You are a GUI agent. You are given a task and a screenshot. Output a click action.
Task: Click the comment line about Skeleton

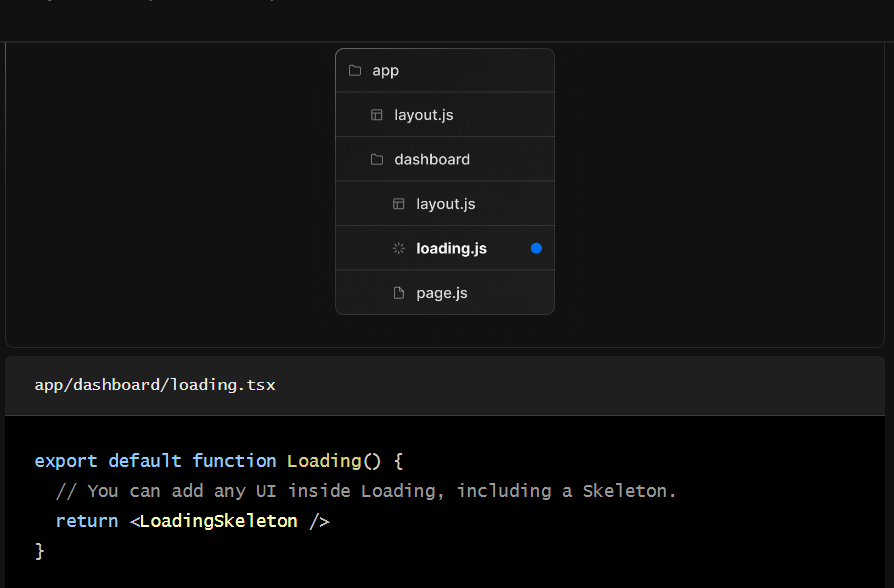pyautogui.click(x=366, y=491)
